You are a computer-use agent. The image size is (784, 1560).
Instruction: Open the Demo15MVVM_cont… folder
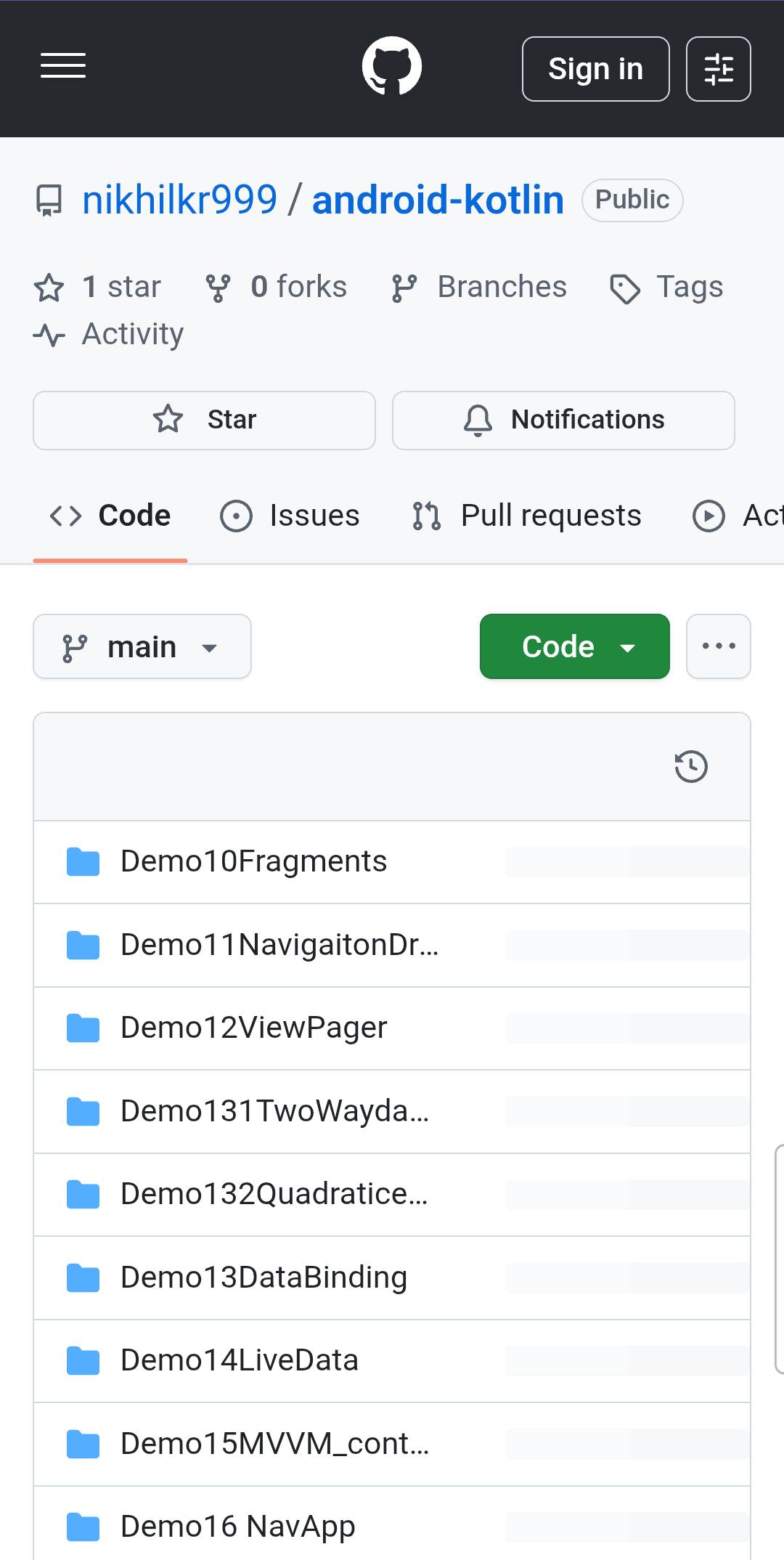pyautogui.click(x=274, y=1444)
